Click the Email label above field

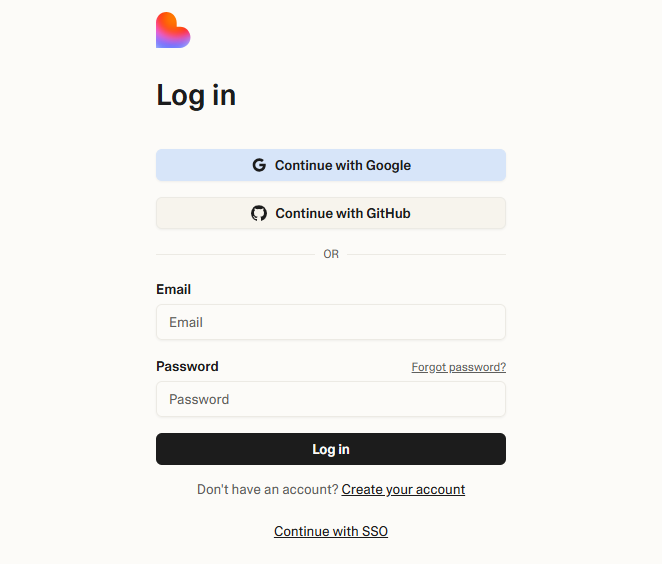tap(174, 290)
